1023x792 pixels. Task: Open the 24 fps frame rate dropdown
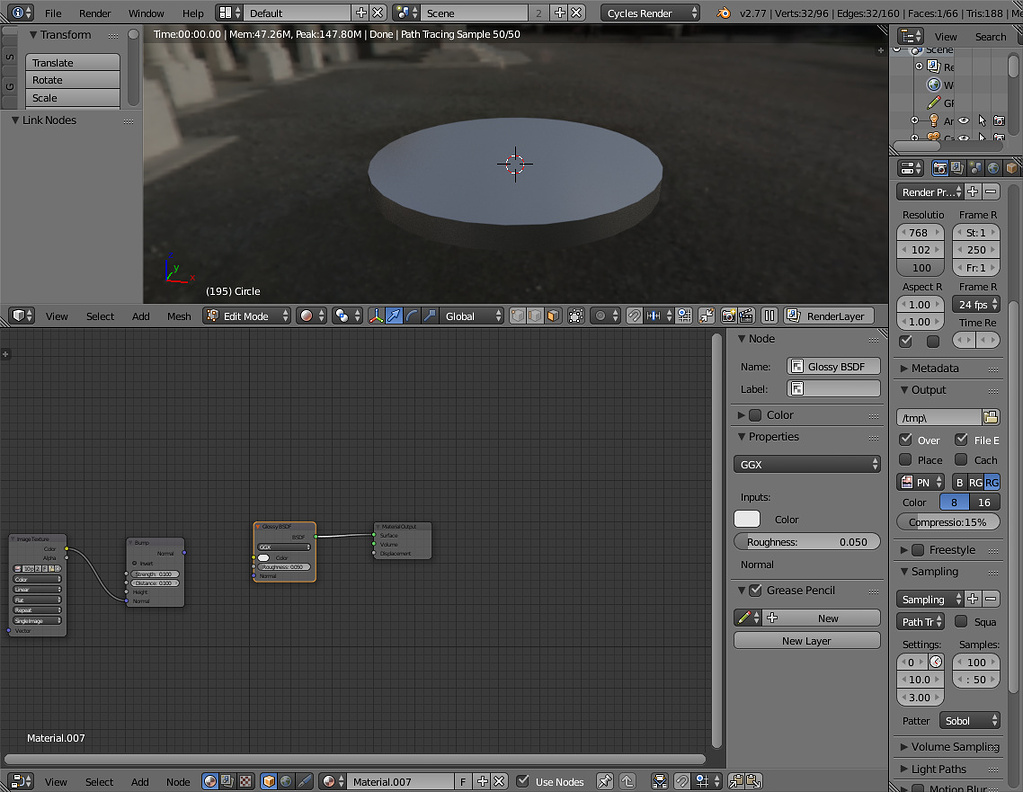click(x=976, y=305)
